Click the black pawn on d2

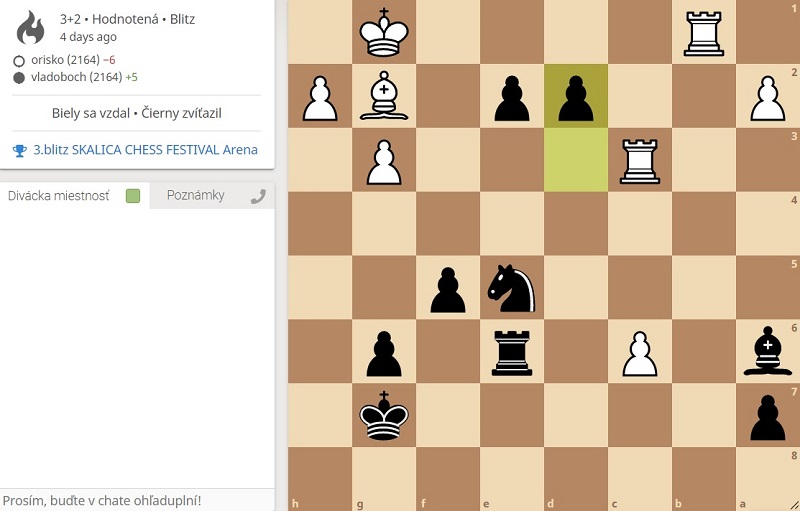click(x=576, y=96)
